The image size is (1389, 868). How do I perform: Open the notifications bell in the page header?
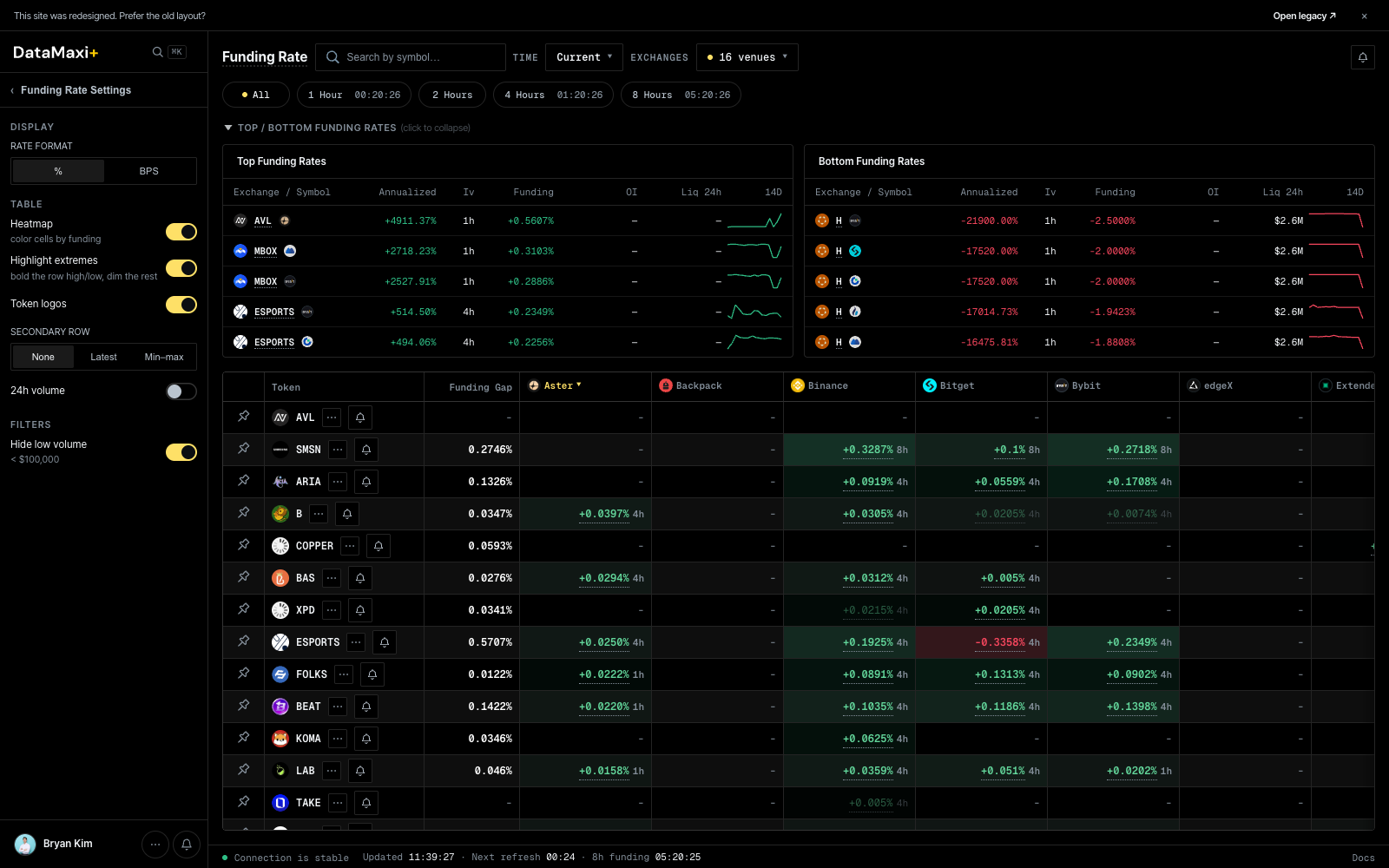(x=1363, y=57)
